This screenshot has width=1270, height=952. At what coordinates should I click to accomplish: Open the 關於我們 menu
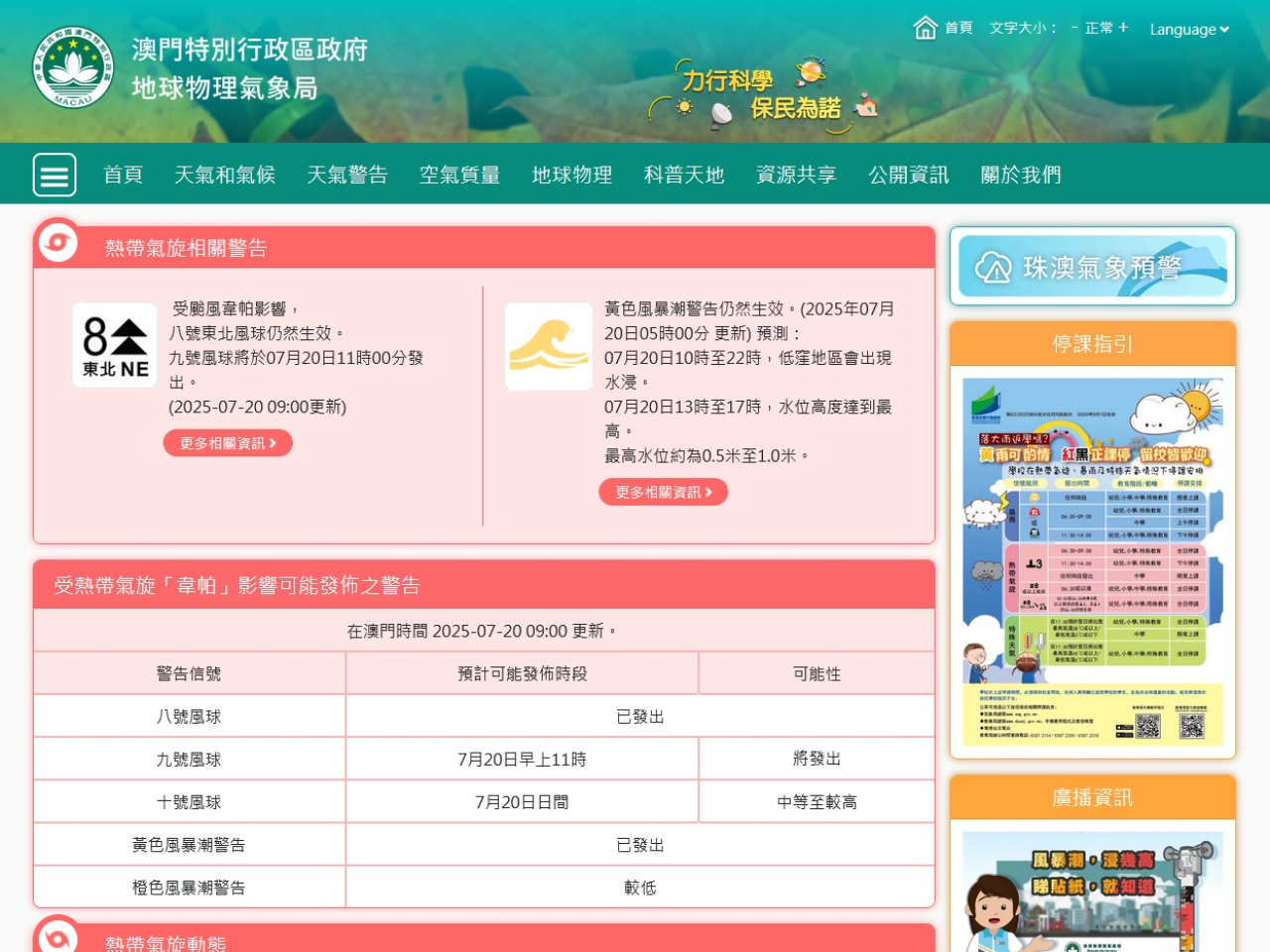1021,175
